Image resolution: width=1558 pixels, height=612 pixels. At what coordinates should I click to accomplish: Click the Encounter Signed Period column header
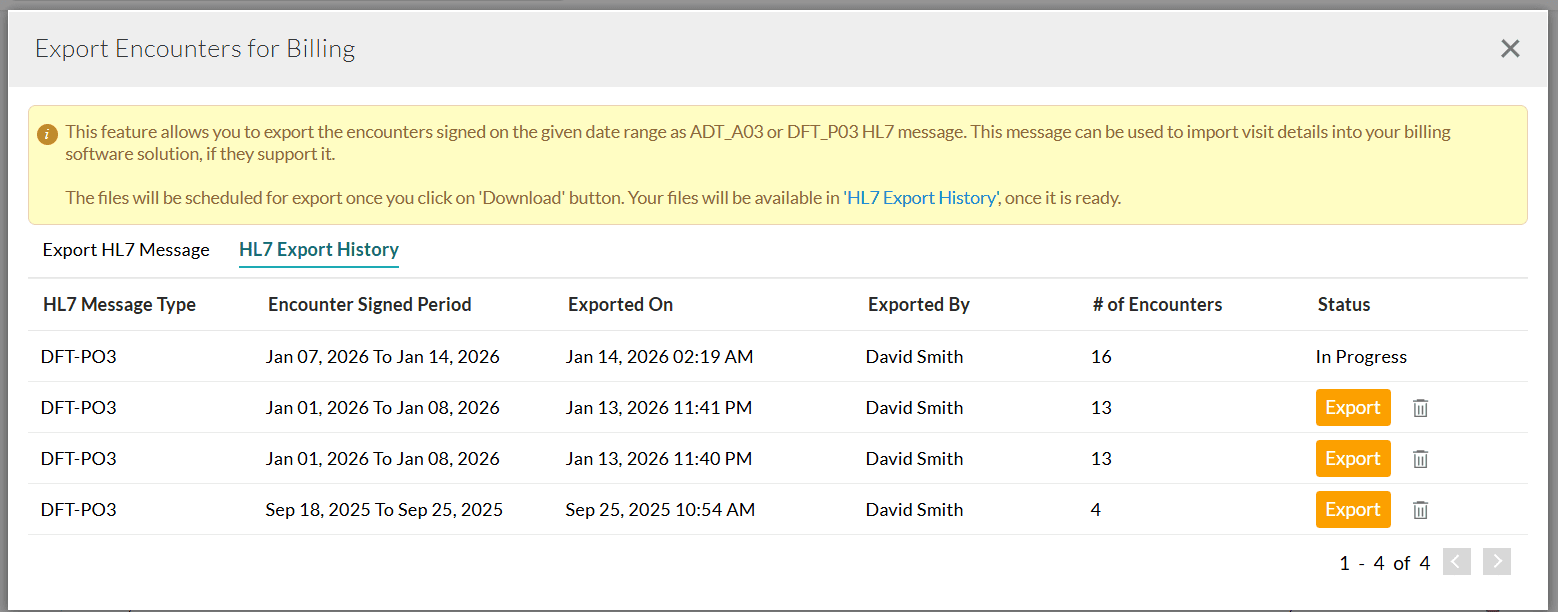coord(369,304)
